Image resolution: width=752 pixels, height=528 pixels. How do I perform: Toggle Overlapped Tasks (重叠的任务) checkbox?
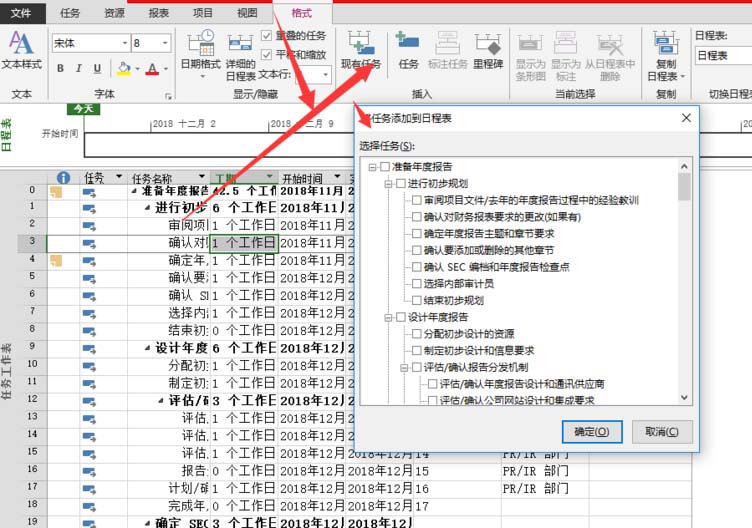267,35
